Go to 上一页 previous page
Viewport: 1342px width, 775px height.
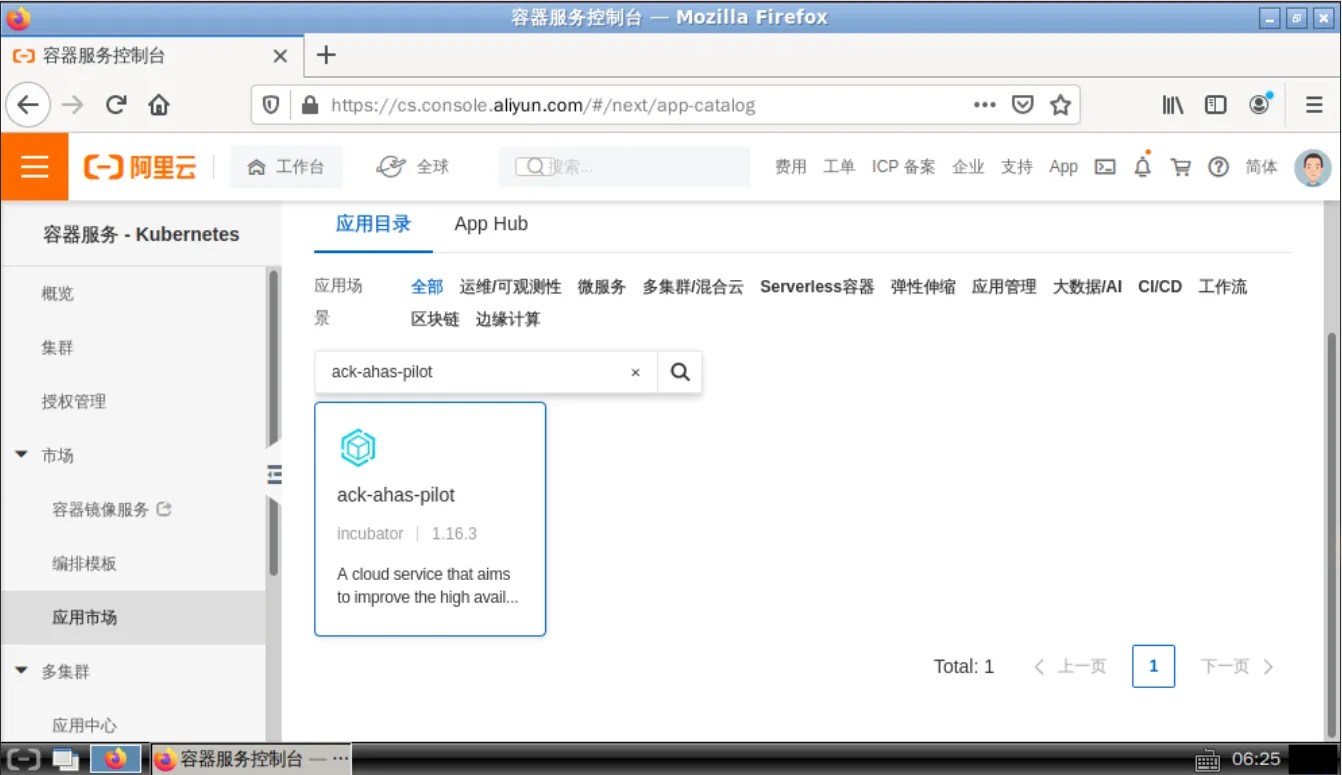(x=1070, y=667)
